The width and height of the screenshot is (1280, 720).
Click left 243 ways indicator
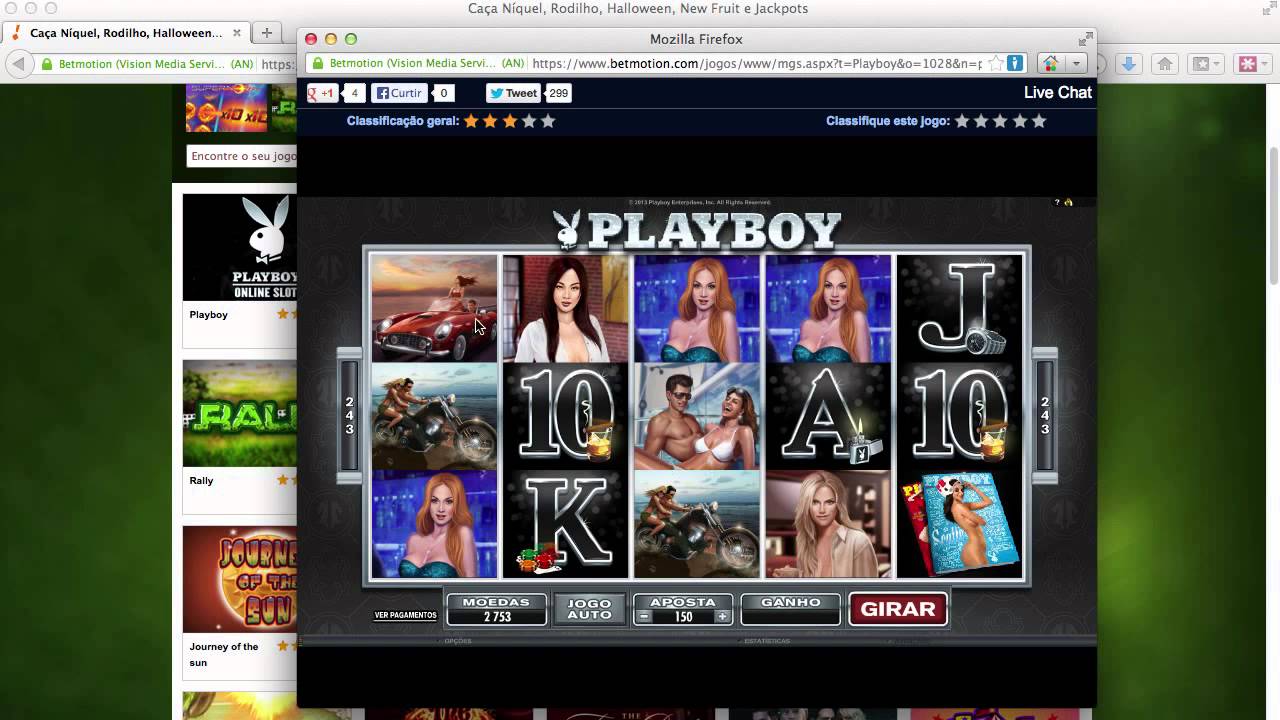click(349, 415)
